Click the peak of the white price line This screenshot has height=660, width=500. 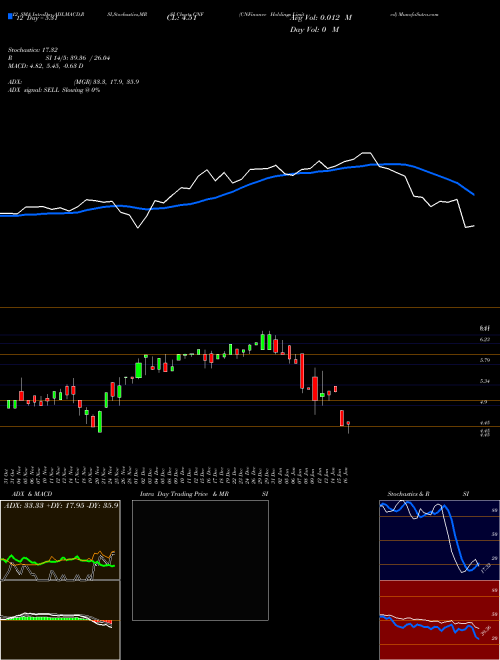point(367,153)
